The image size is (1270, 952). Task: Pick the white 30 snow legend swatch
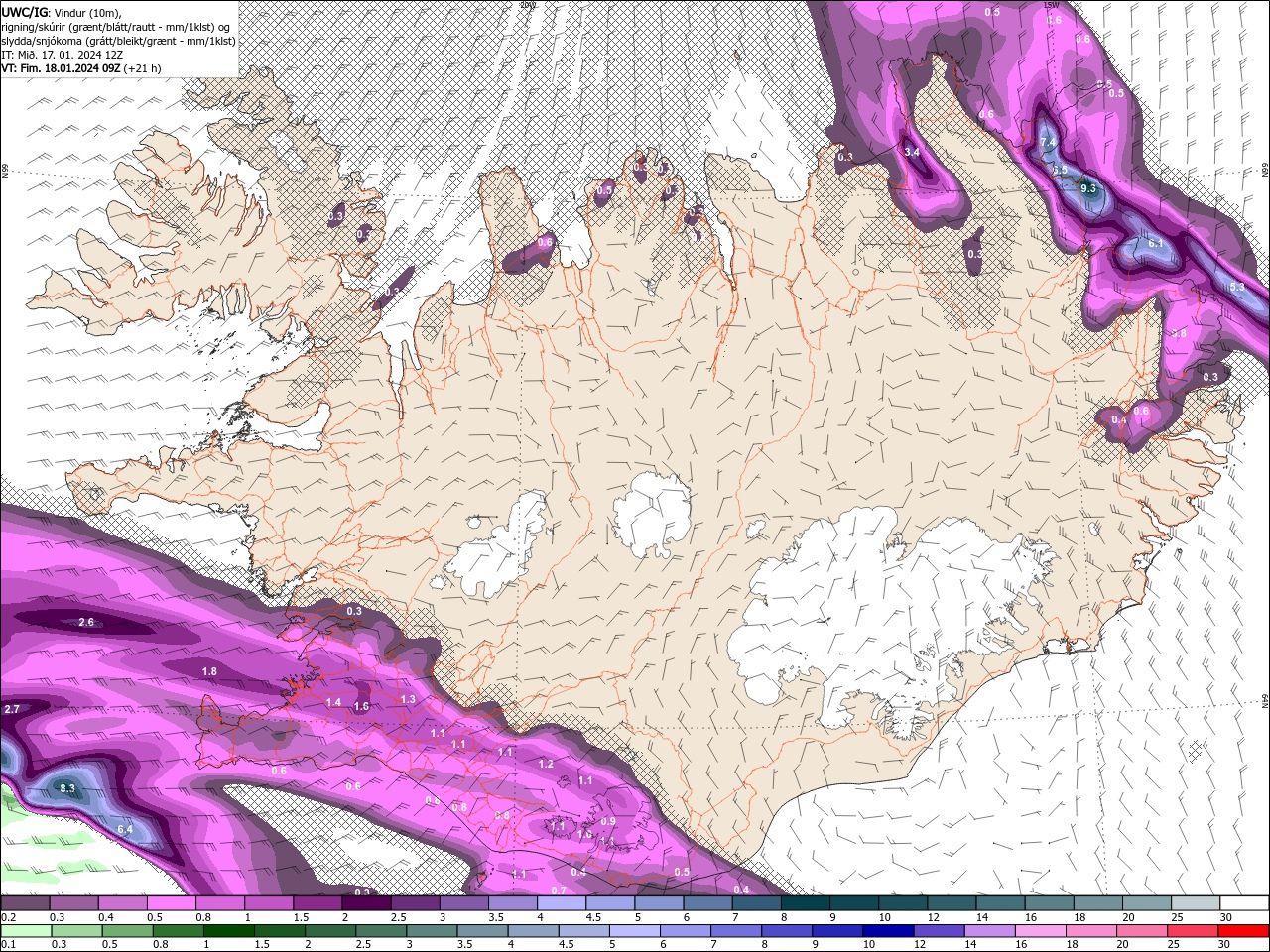pos(1245,903)
